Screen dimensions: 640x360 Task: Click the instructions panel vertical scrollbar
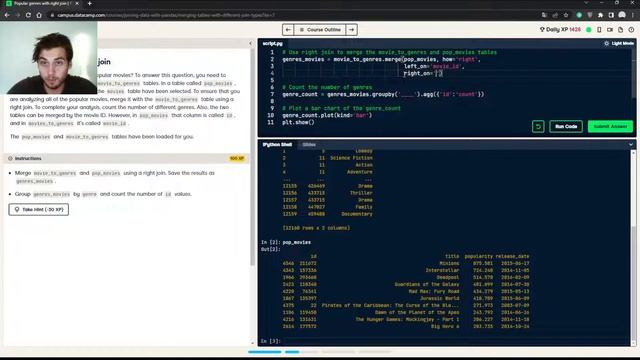(x=253, y=157)
